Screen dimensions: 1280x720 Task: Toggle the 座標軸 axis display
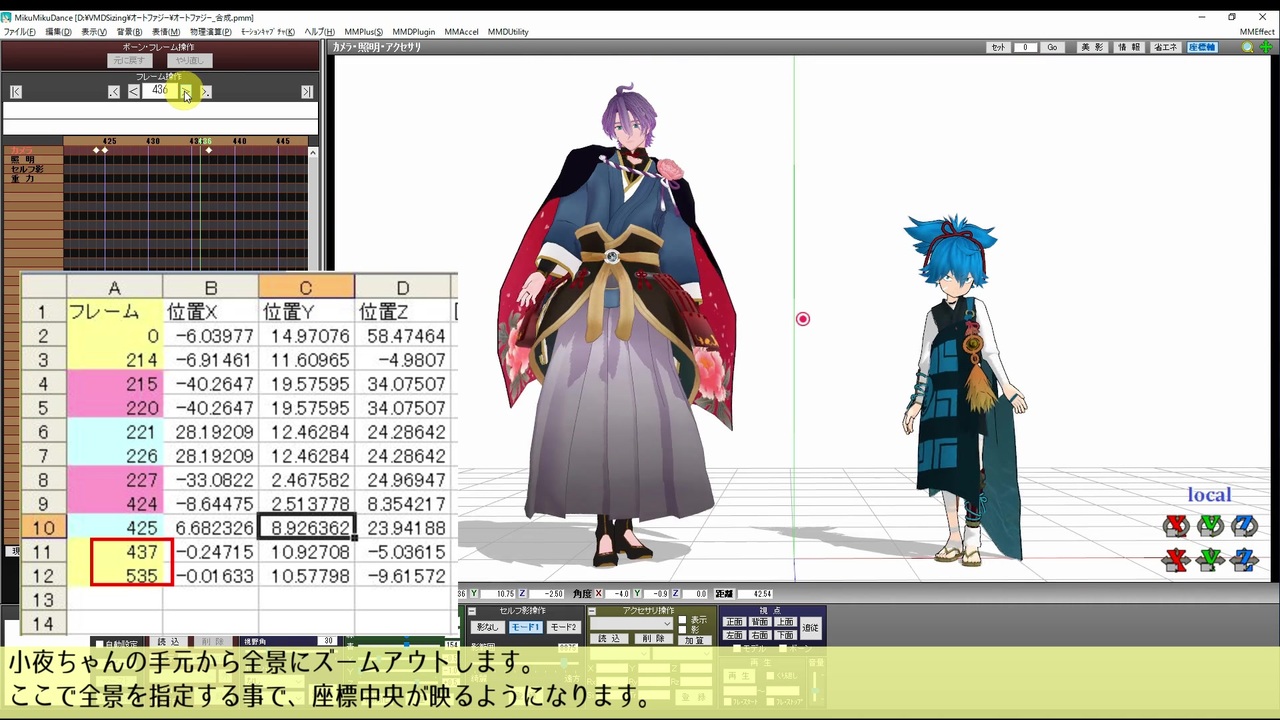tap(1202, 47)
